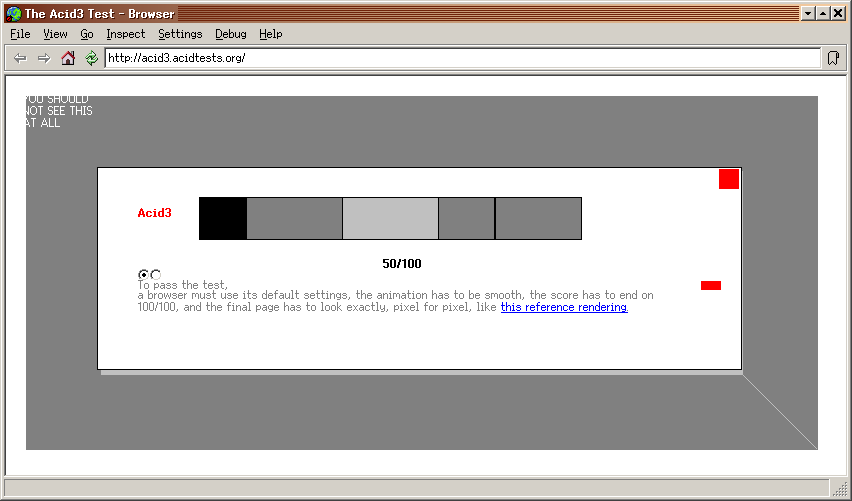Click the 50/100 score text
852x501 pixels.
[402, 264]
